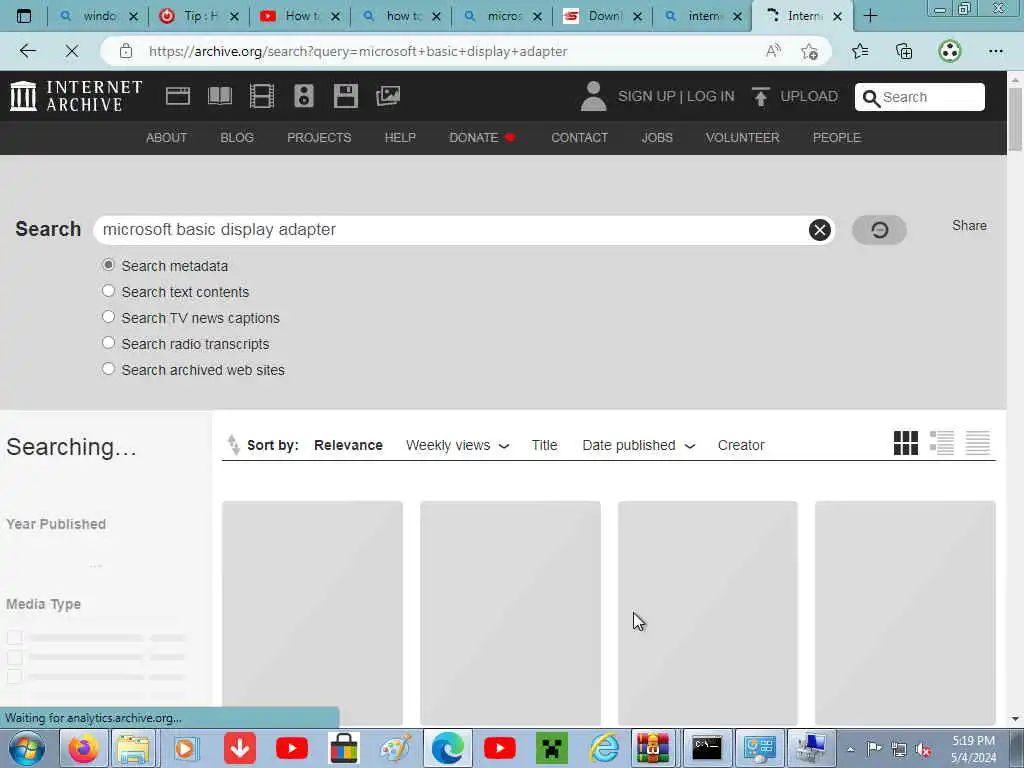
Task: Click the user avatar icon
Action: [x=593, y=96]
